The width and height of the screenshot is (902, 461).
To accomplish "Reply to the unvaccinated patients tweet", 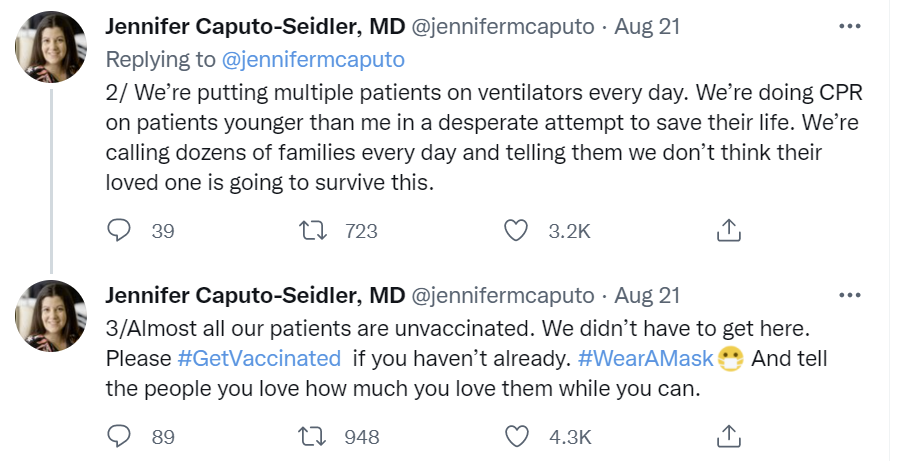I will pyautogui.click(x=120, y=436).
